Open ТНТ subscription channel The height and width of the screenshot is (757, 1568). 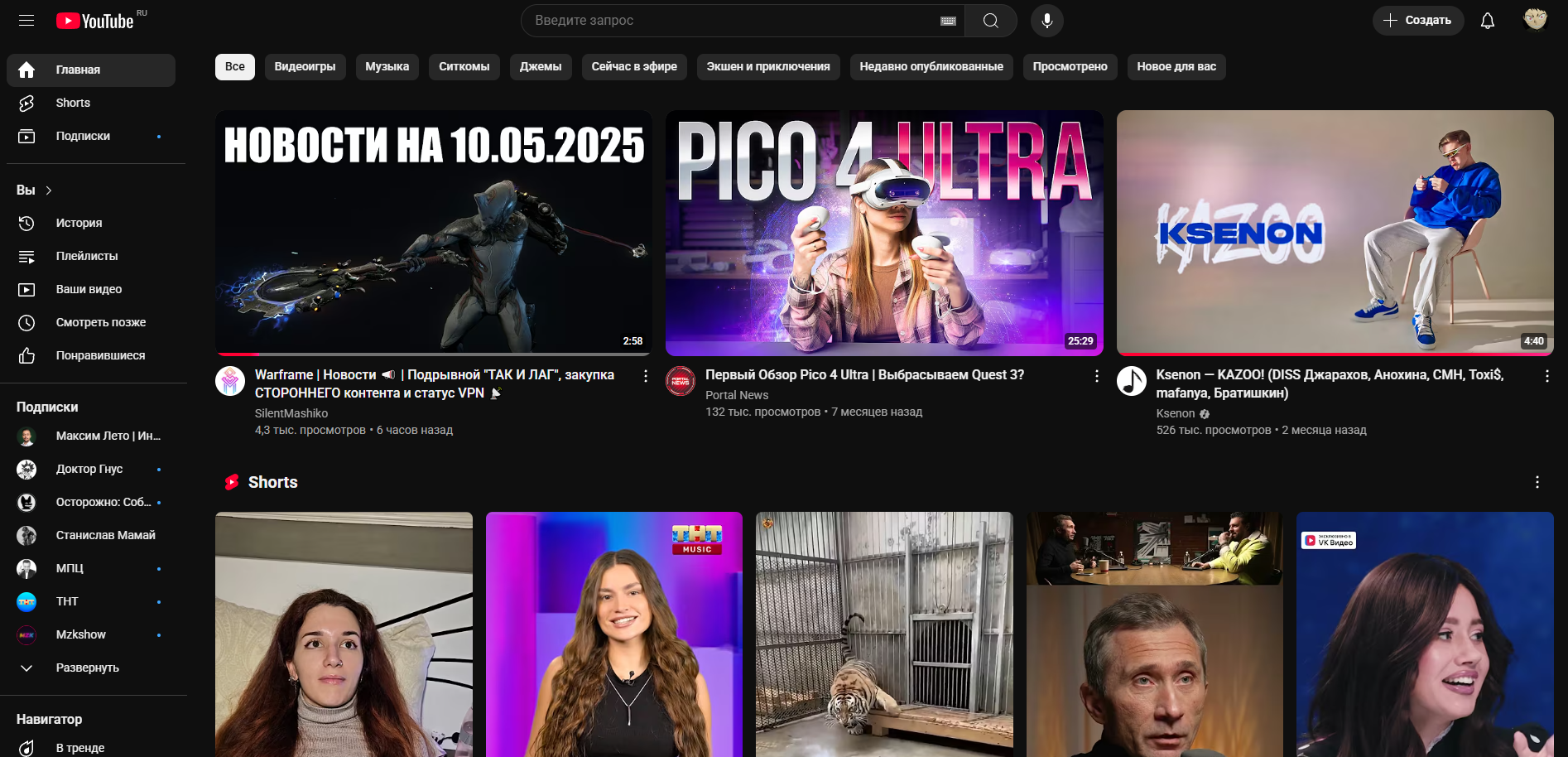click(x=91, y=601)
